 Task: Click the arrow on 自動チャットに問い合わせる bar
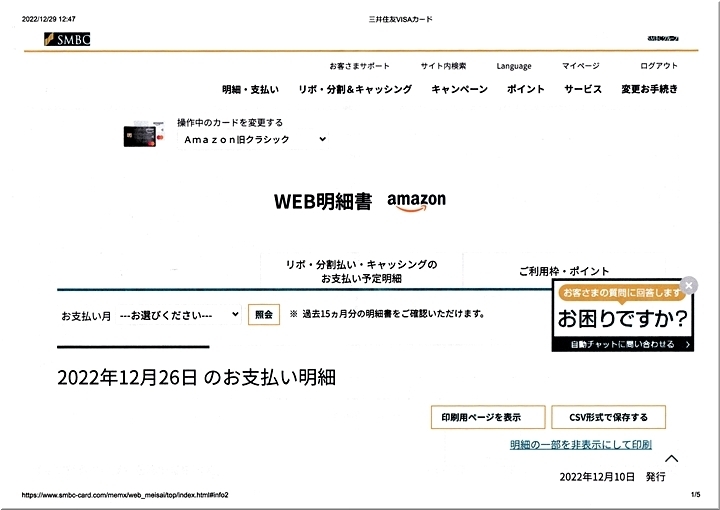click(x=689, y=344)
